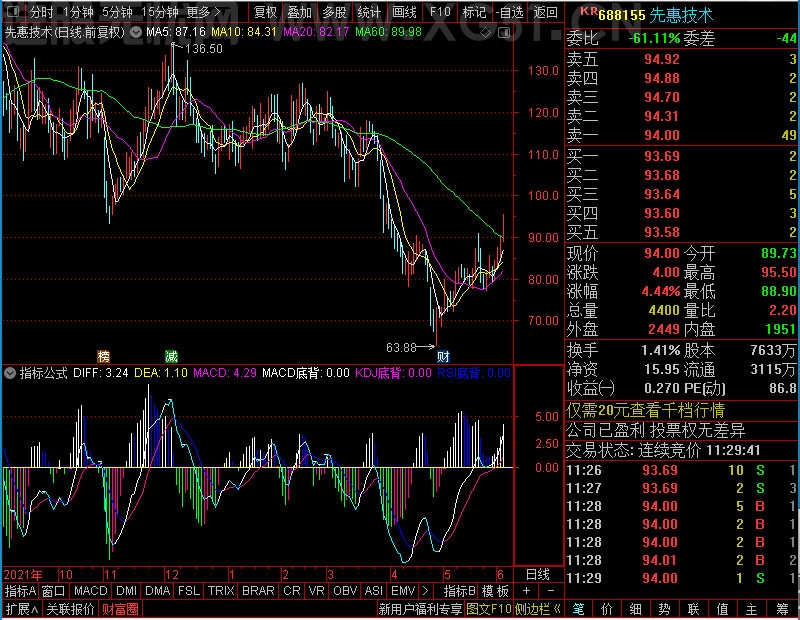This screenshot has width=800, height=620.
Task: Open the F10 company info
Action: [x=440, y=11]
